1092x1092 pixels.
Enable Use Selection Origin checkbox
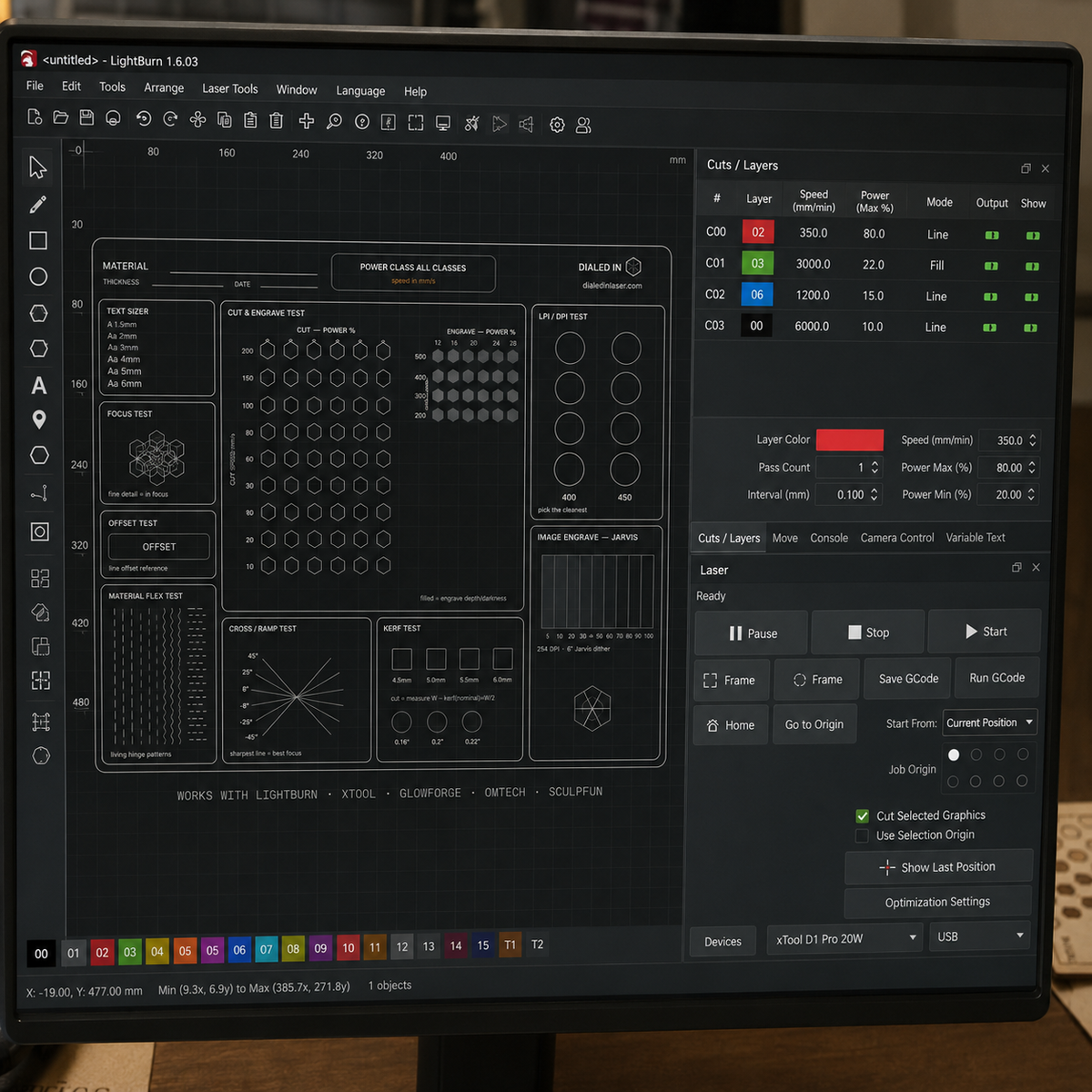[x=862, y=835]
